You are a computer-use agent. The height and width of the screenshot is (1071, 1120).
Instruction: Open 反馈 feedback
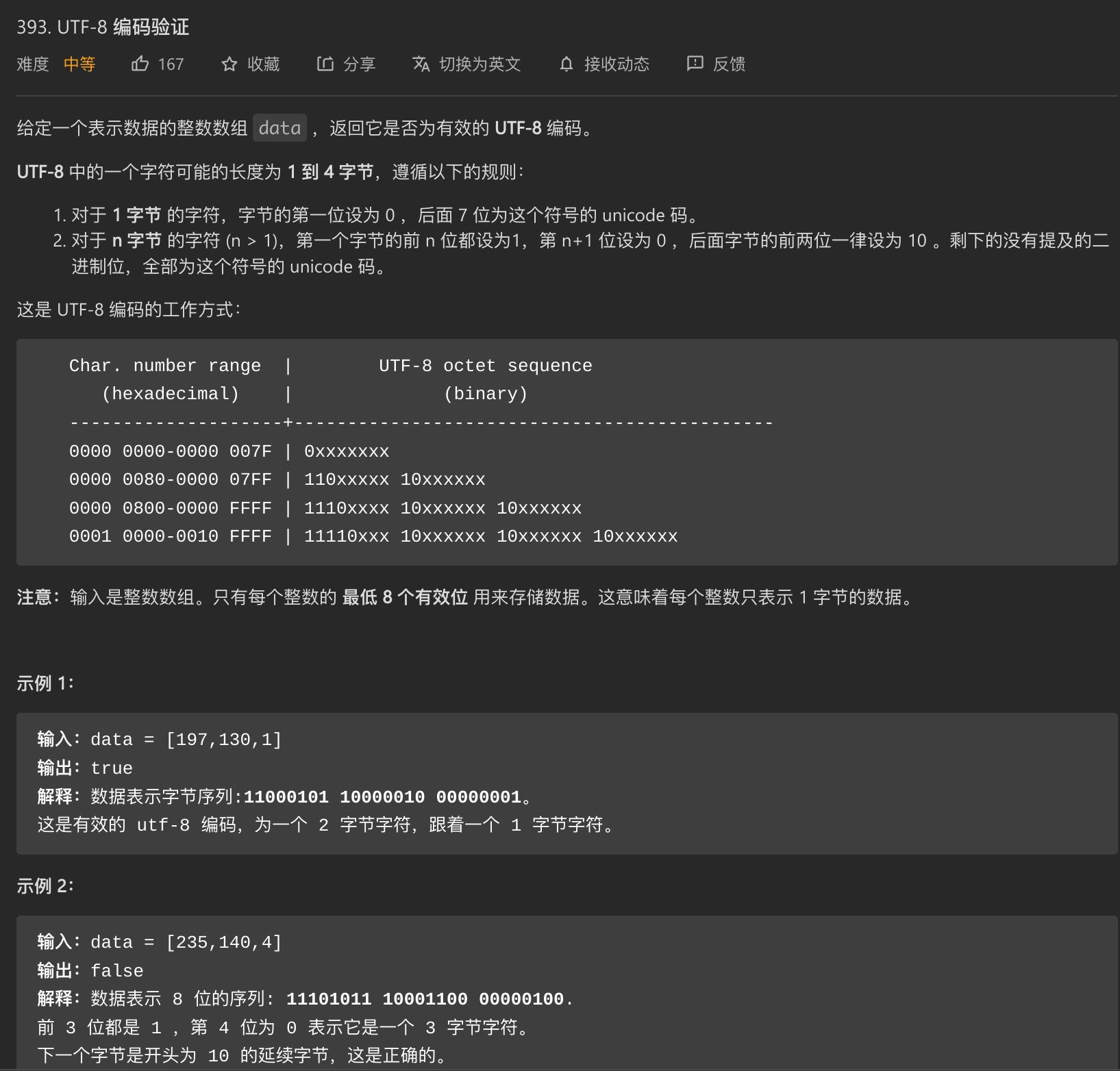pyautogui.click(x=729, y=64)
